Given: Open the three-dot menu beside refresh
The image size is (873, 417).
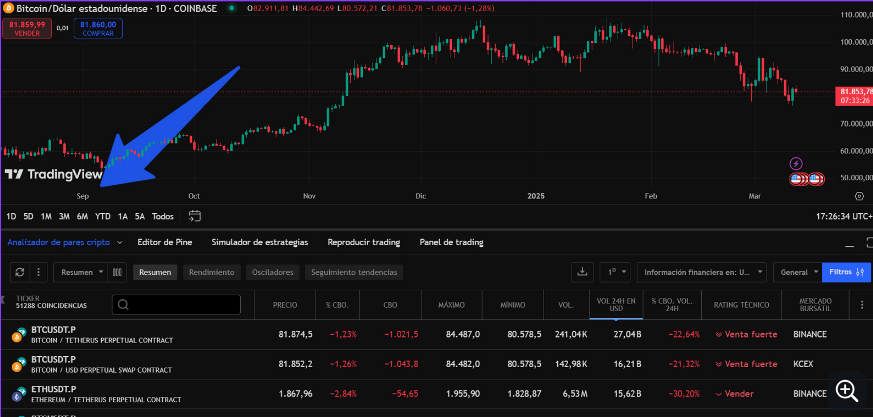Looking at the screenshot, I should pyautogui.click(x=39, y=272).
